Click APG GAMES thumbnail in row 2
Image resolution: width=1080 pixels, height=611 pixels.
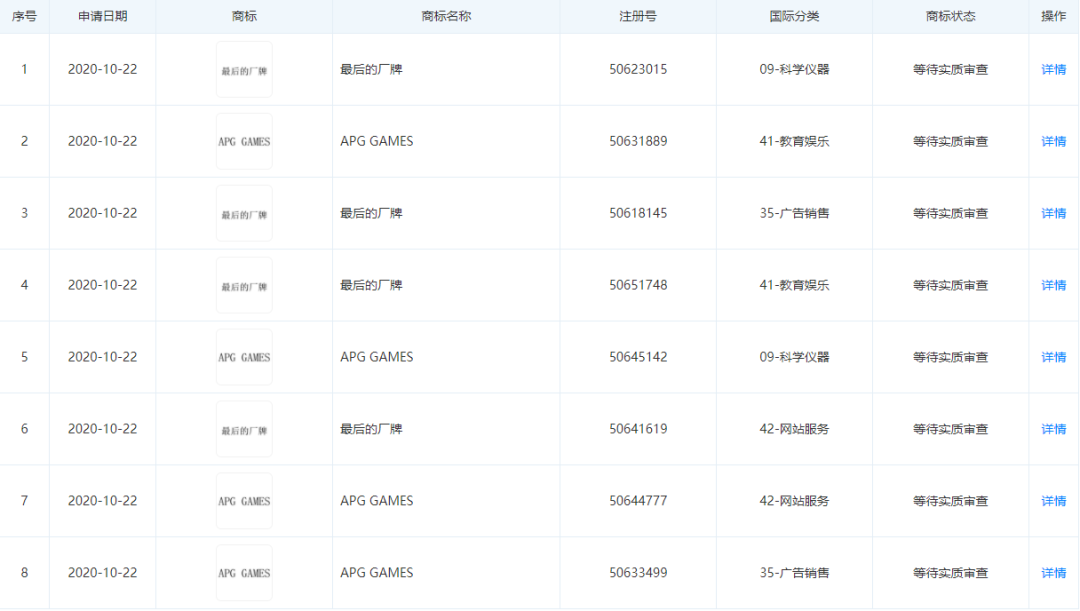point(245,141)
